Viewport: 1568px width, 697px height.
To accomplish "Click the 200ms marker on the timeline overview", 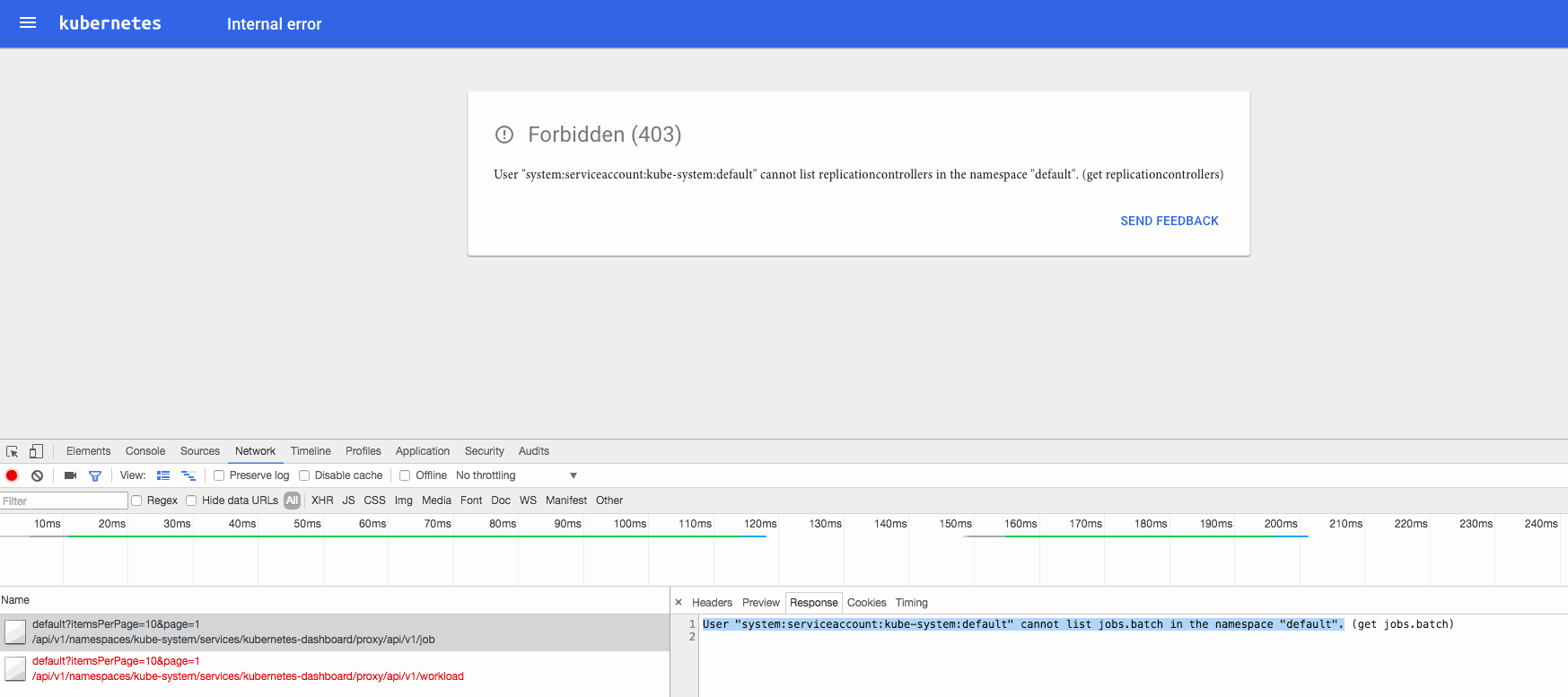I will tap(1281, 524).
